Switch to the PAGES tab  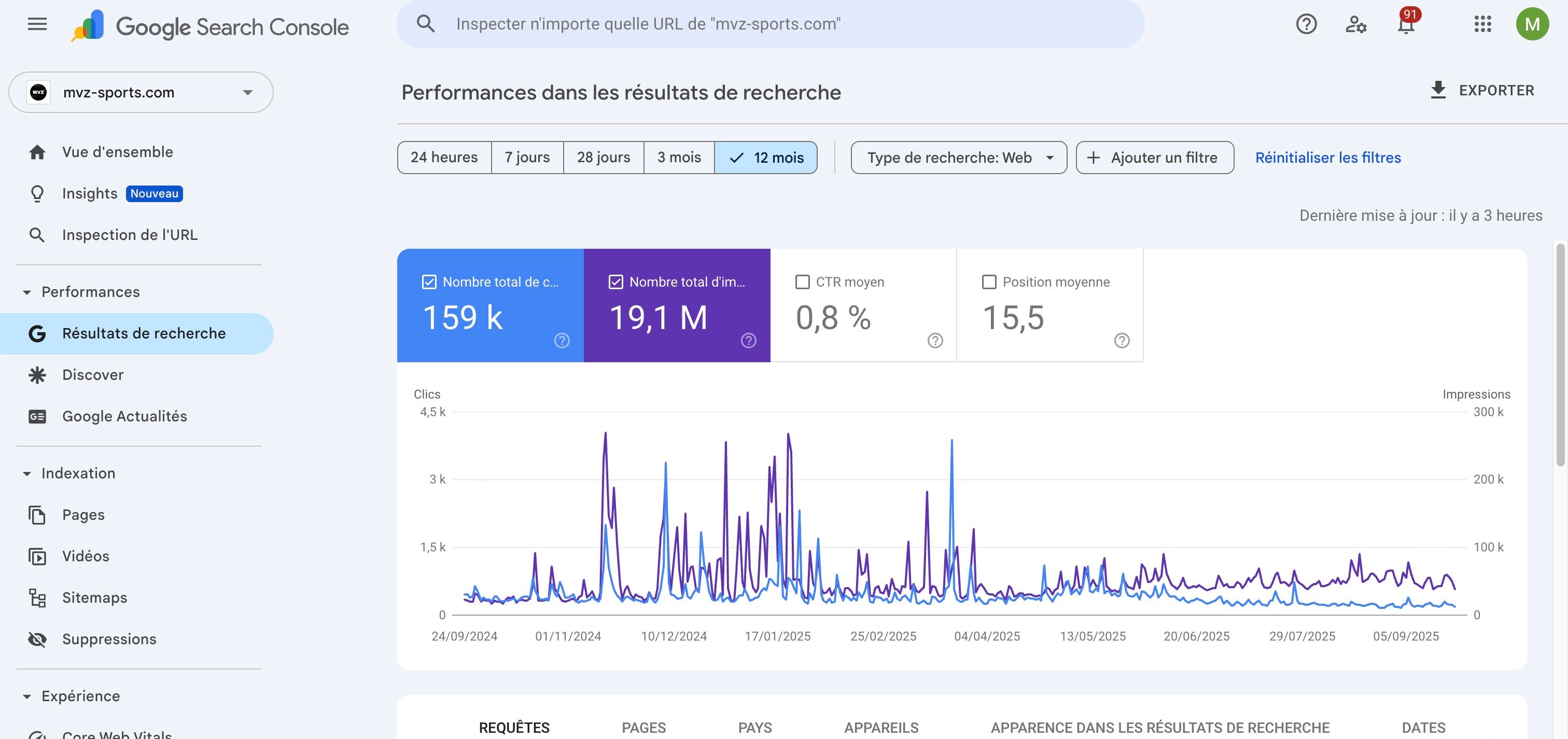(643, 728)
